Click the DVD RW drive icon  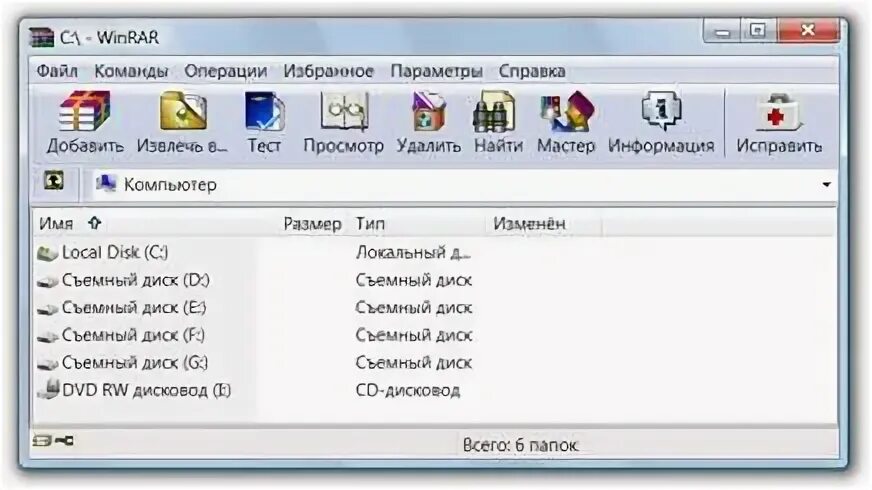[48, 389]
